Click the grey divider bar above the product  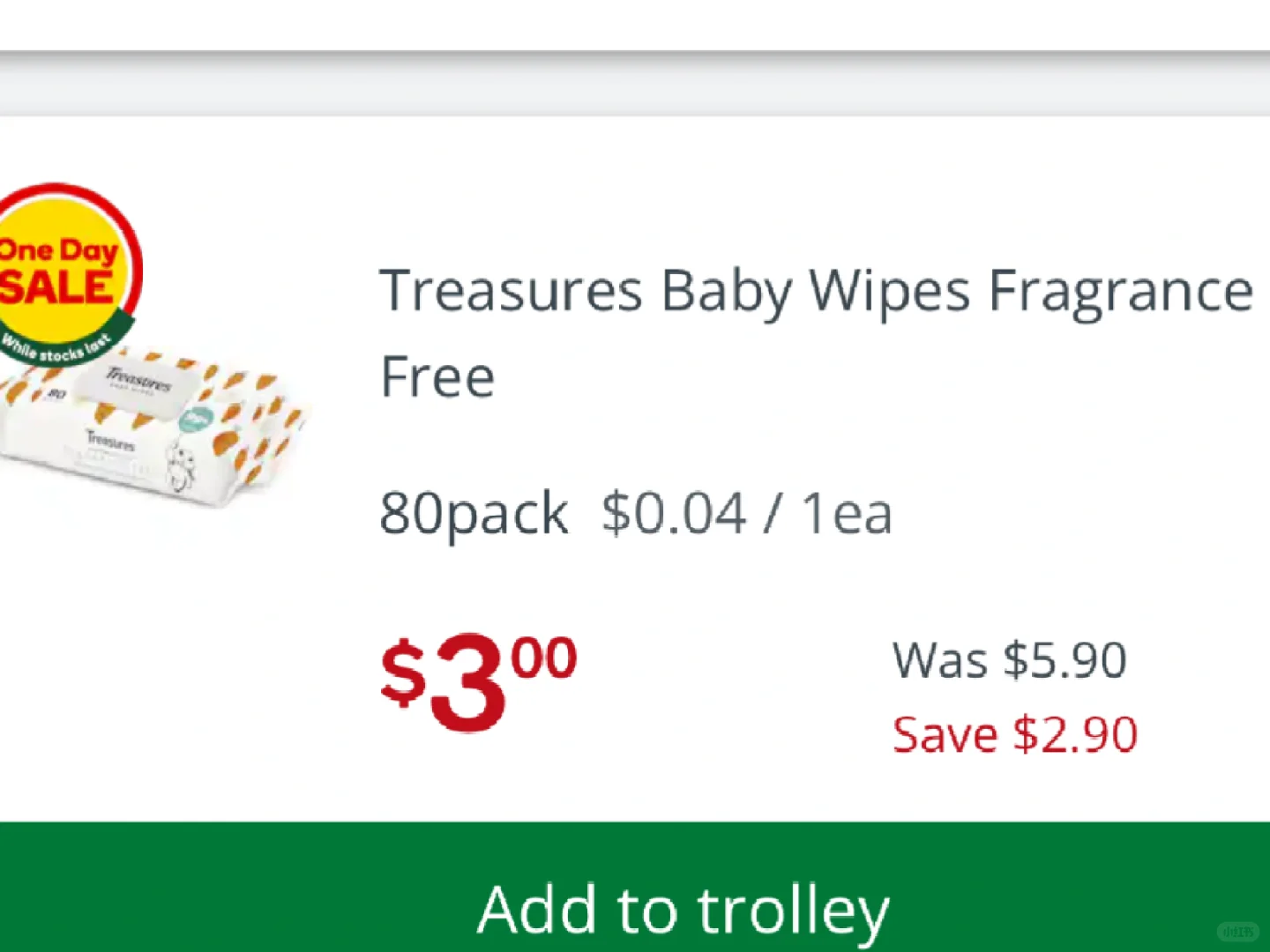point(635,84)
